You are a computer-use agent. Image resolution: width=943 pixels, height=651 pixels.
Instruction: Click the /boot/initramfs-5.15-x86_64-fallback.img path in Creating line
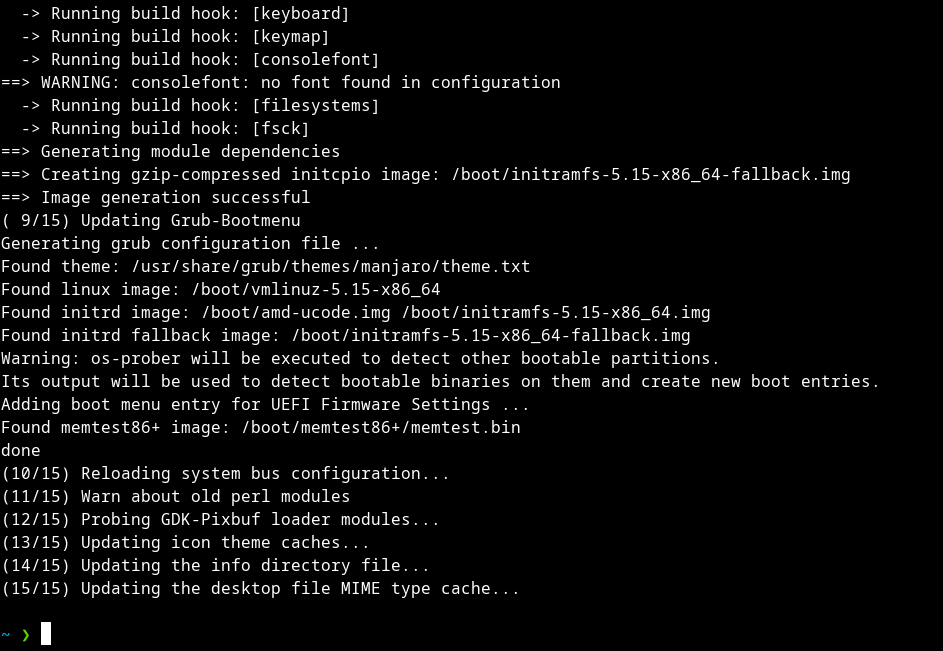[x=651, y=174]
